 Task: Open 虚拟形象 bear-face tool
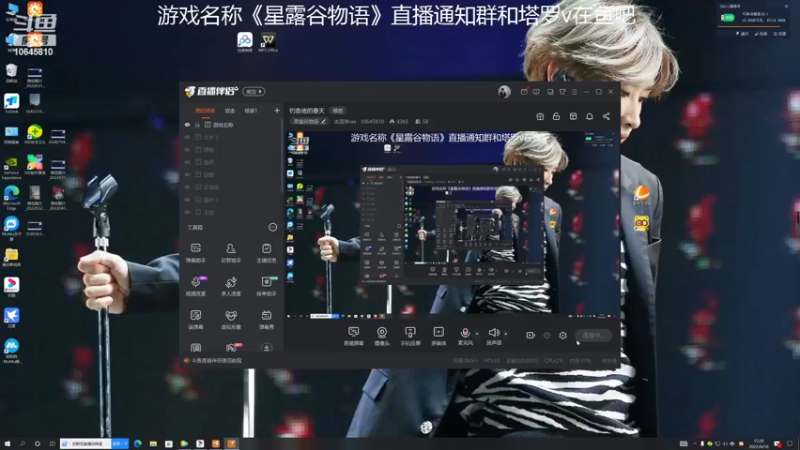tap(231, 319)
